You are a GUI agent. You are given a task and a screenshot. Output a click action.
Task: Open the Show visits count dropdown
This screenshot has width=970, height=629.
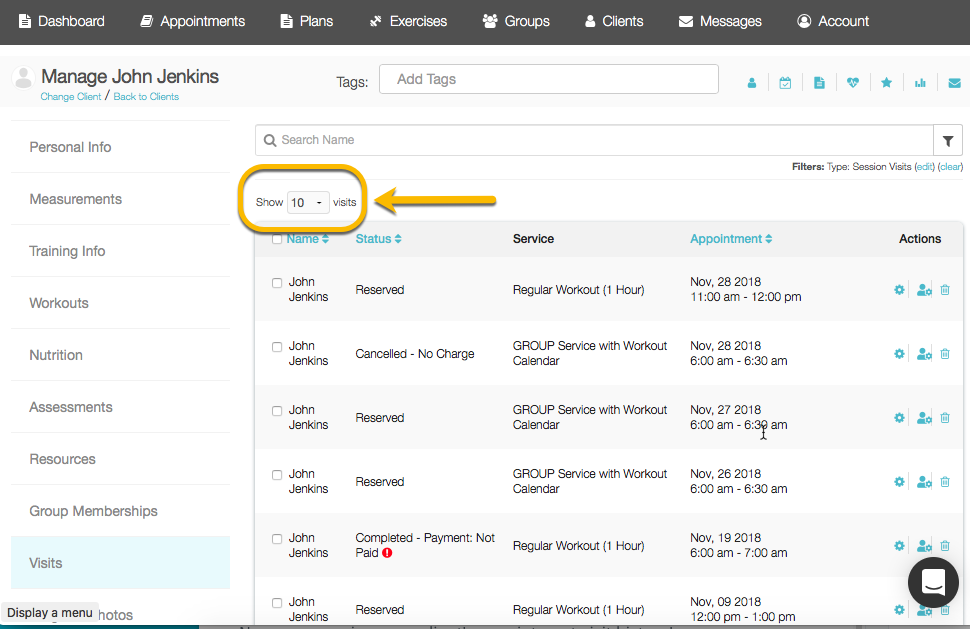pos(307,201)
